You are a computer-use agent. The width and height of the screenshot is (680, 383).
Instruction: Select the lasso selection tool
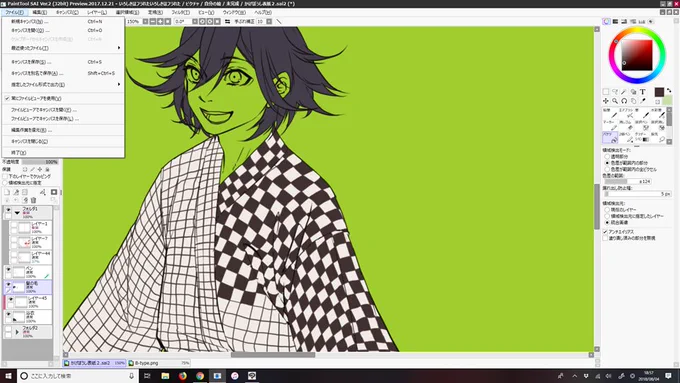(x=615, y=92)
